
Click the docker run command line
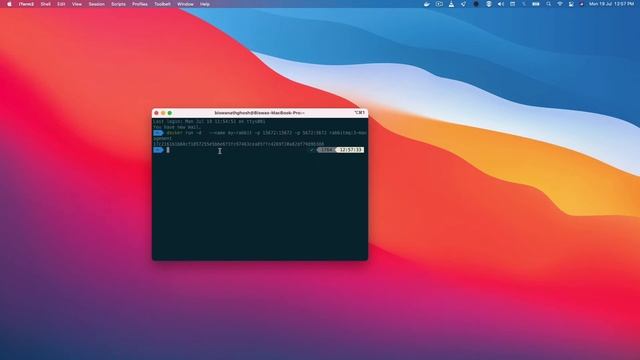coord(266,133)
